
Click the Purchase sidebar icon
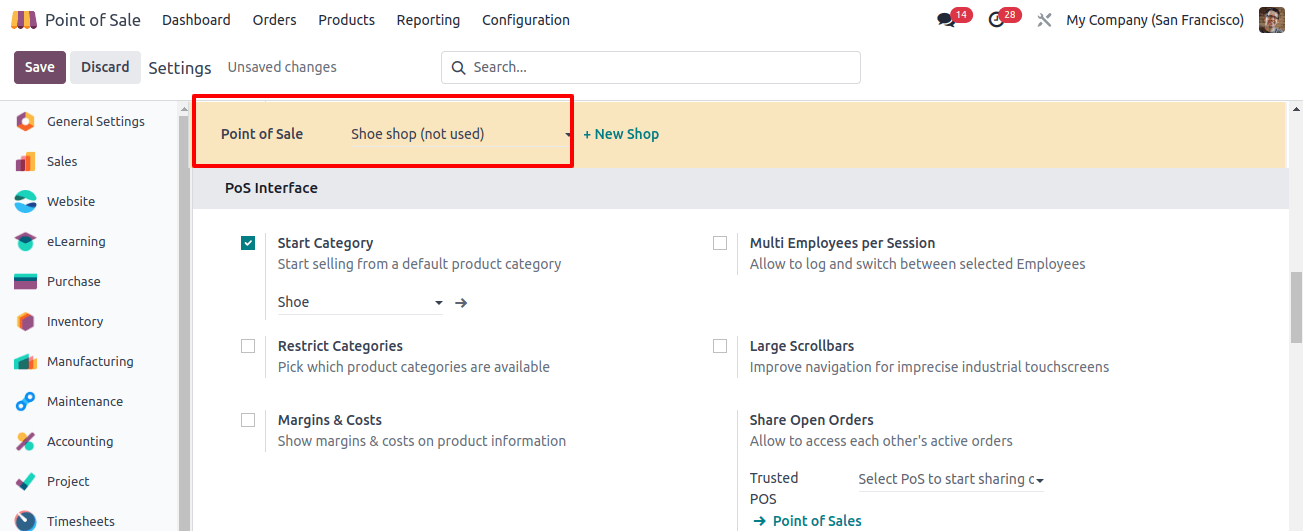pyautogui.click(x=26, y=281)
